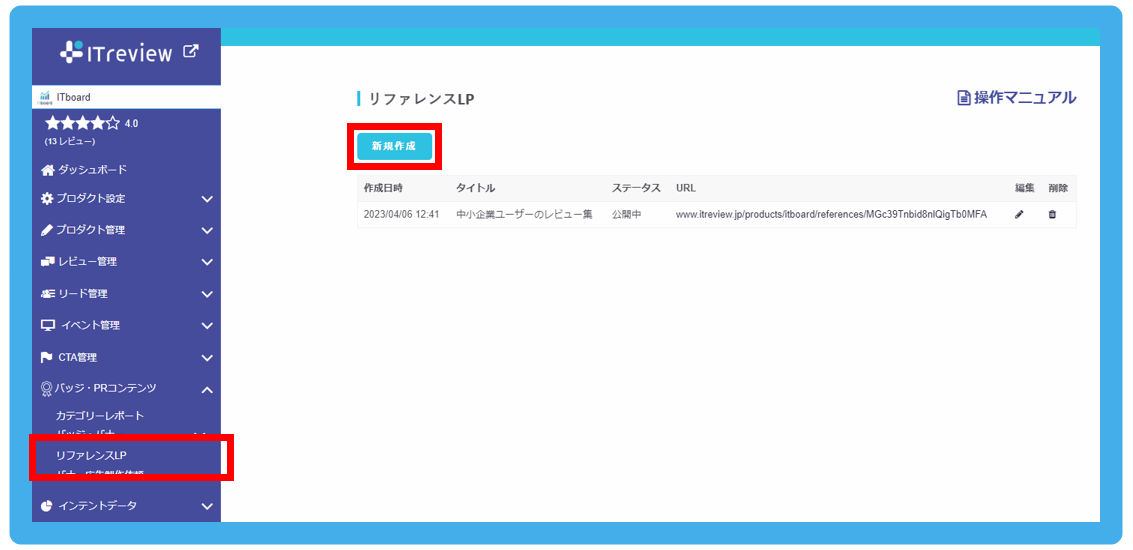
Task: Click the プロダクト設定 gear icon
Action: tap(48, 199)
